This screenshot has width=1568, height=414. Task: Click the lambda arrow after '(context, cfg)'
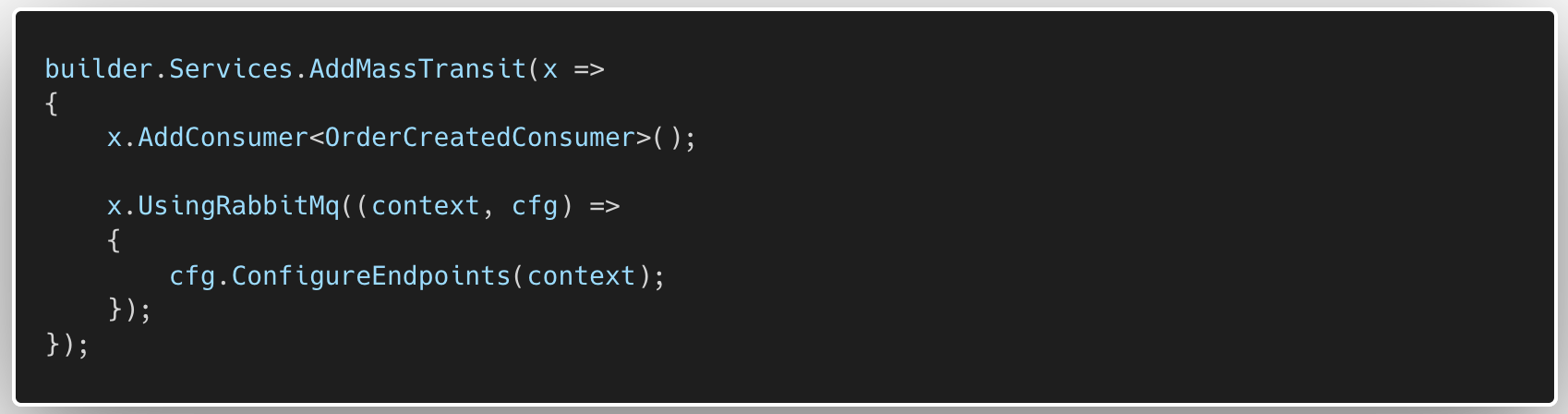[605, 206]
